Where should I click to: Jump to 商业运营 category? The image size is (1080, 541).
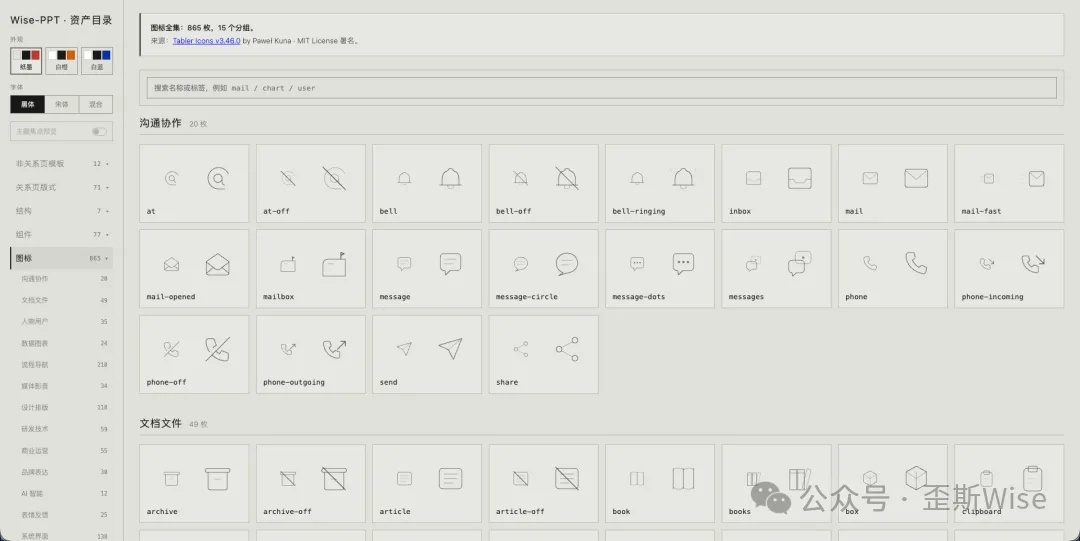tap(63, 451)
